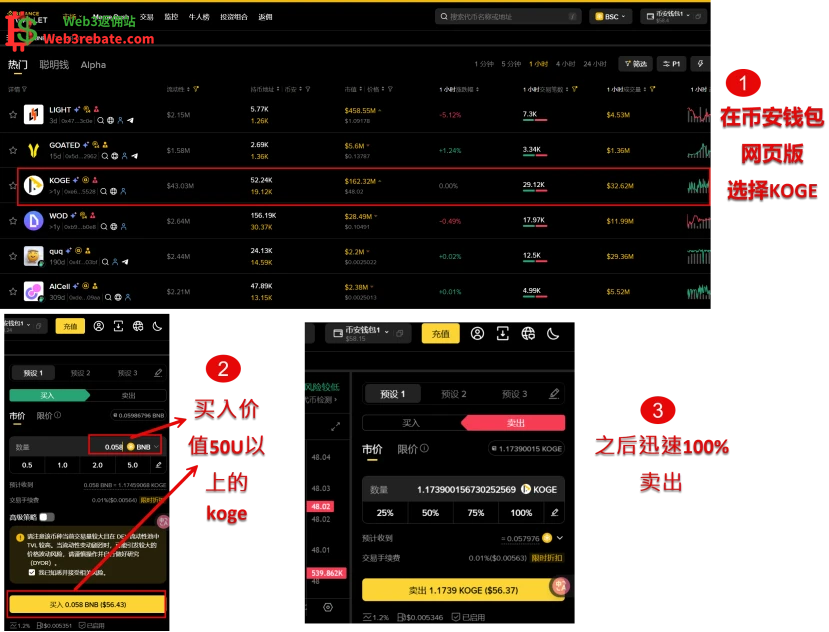Click the favorite star for the LIGHT token

(13, 115)
